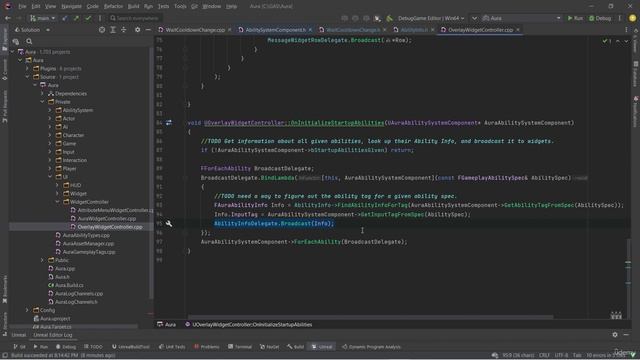Open the Tools menu

(x=180, y=7)
